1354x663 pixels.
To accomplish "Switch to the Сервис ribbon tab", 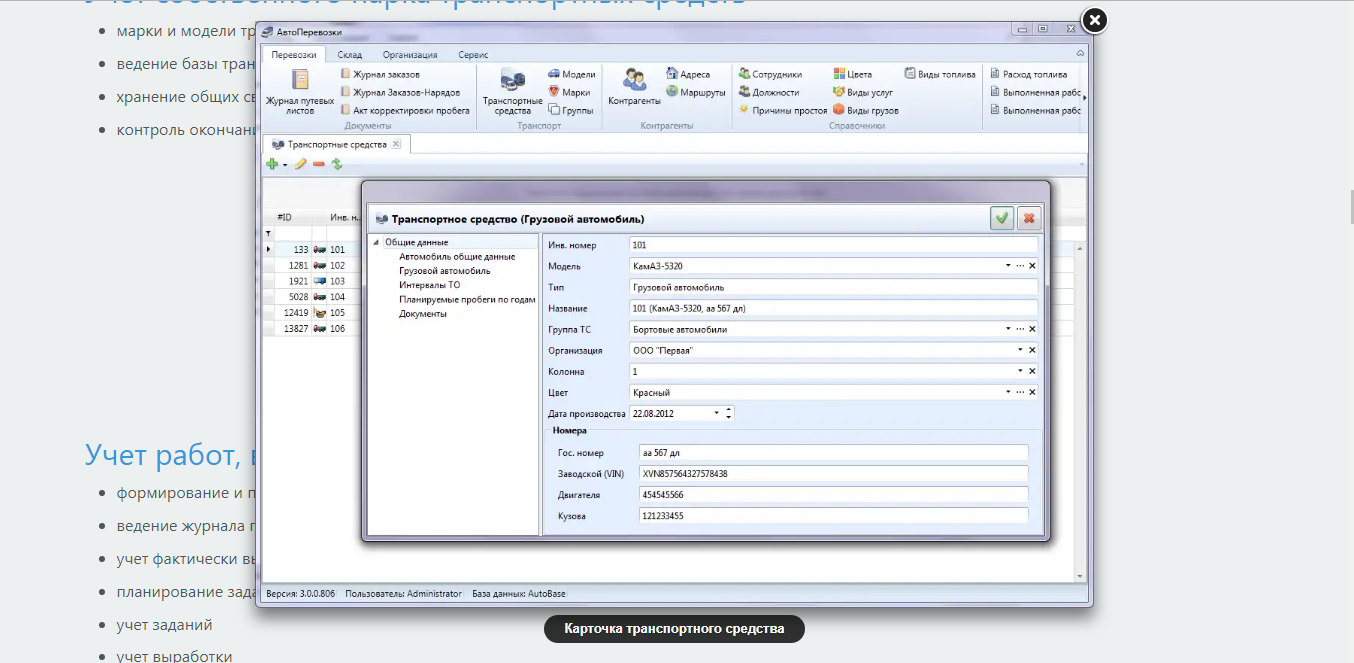I will [473, 55].
